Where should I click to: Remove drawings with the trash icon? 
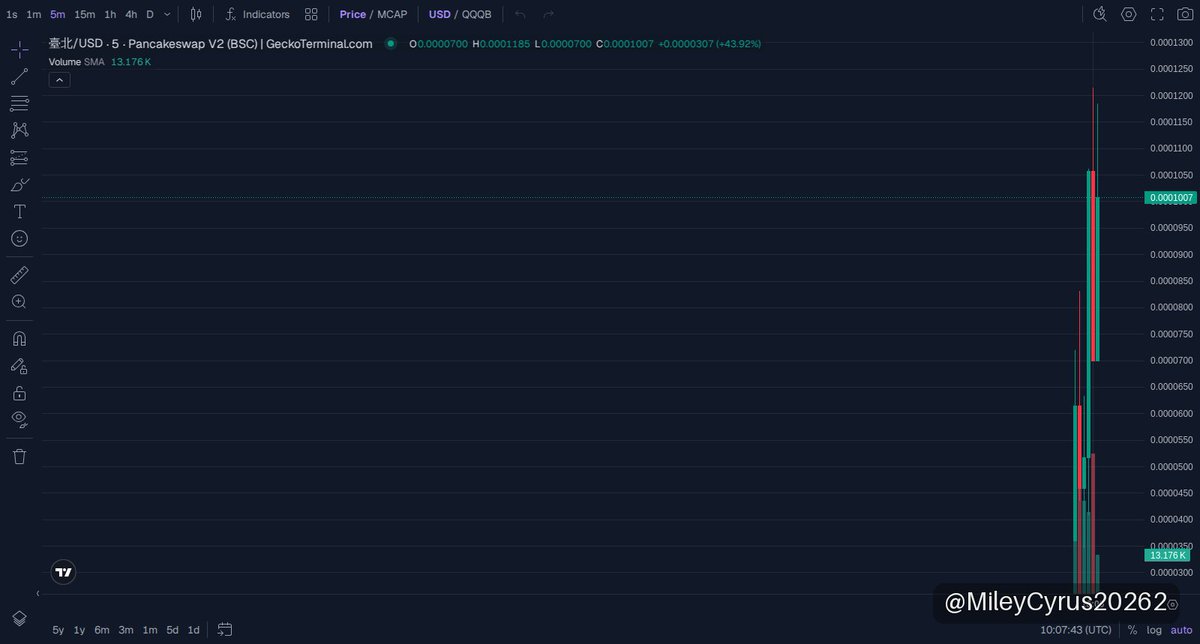[19, 456]
